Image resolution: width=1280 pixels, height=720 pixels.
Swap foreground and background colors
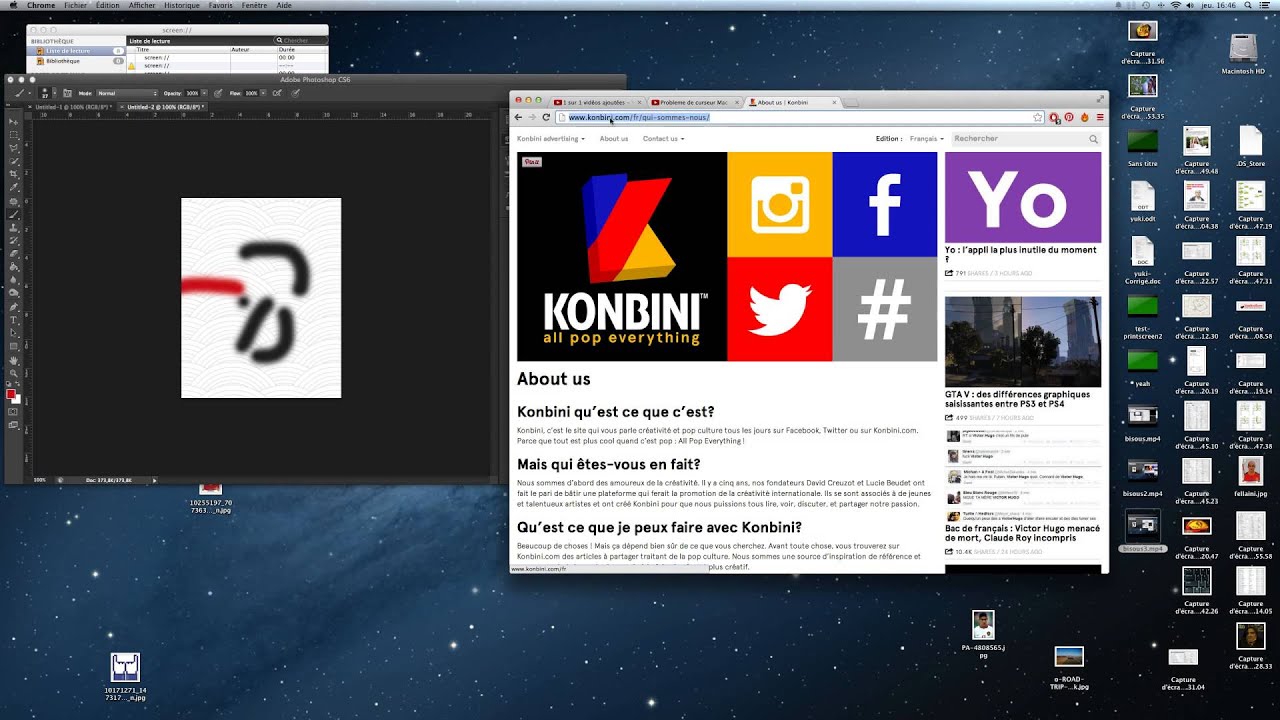18,382
